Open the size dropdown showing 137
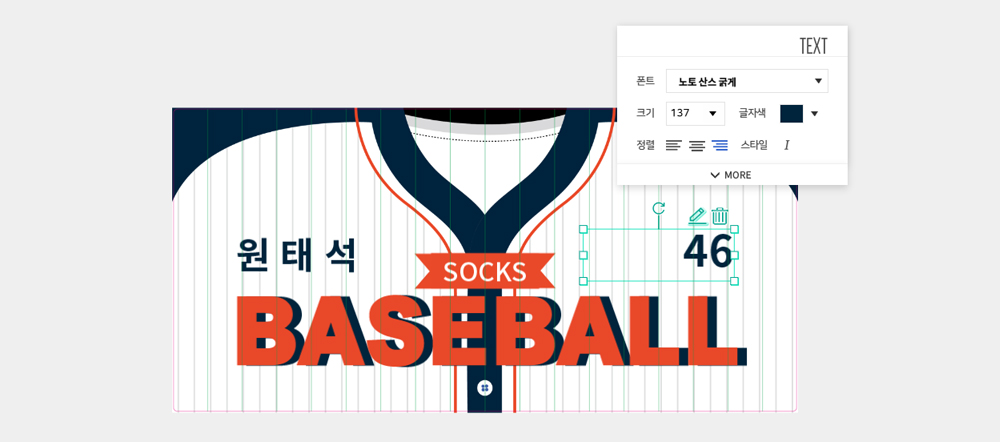Image resolution: width=1000 pixels, height=442 pixels. coord(695,113)
